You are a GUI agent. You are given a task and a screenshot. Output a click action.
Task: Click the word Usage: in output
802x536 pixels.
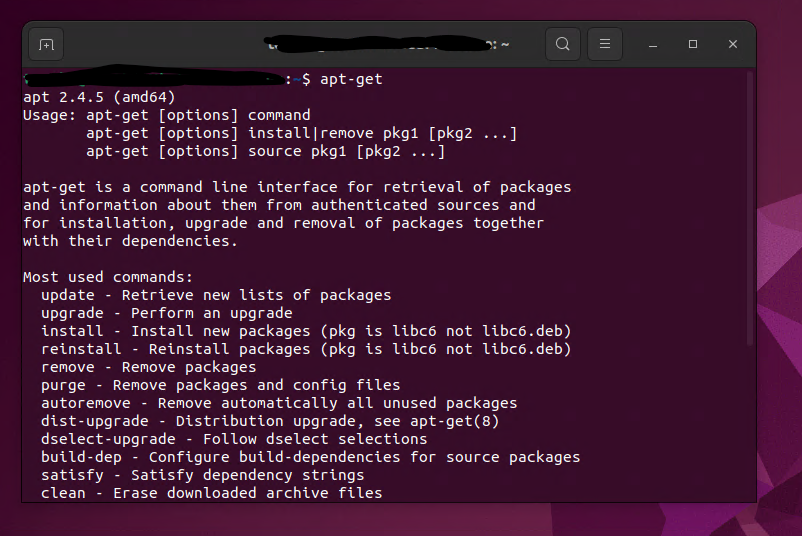click(49, 115)
